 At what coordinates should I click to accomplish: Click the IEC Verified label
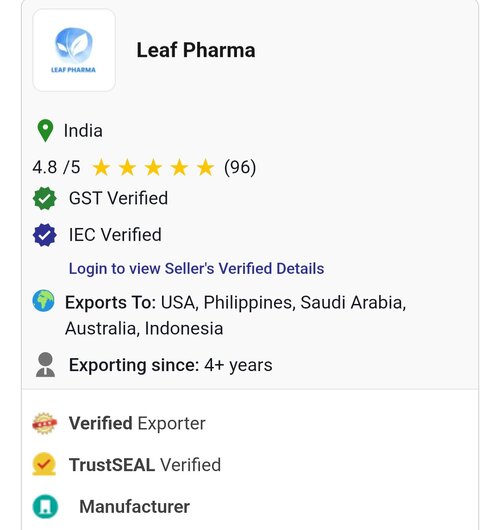coord(115,235)
